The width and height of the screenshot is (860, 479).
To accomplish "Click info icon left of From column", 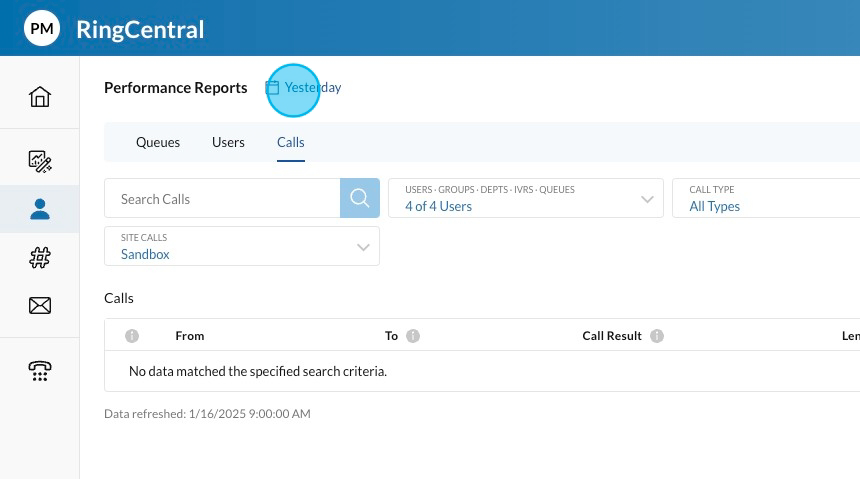I will pos(132,336).
